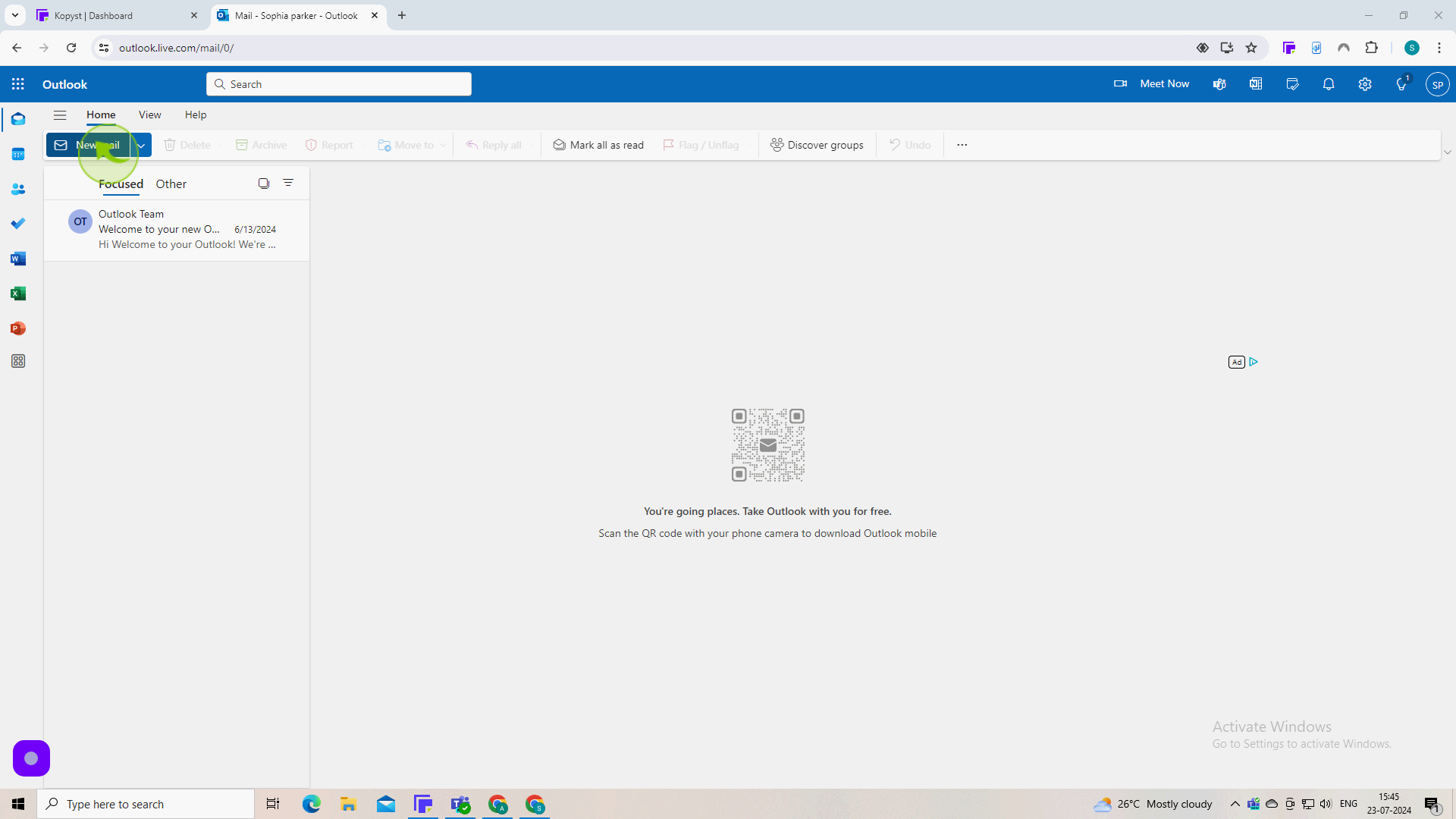Open Task View in the taskbar
The image size is (1456, 819).
273,804
